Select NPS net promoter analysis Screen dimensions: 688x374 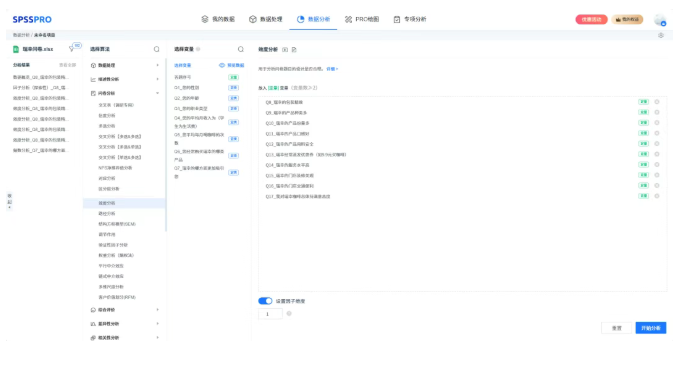coord(115,168)
